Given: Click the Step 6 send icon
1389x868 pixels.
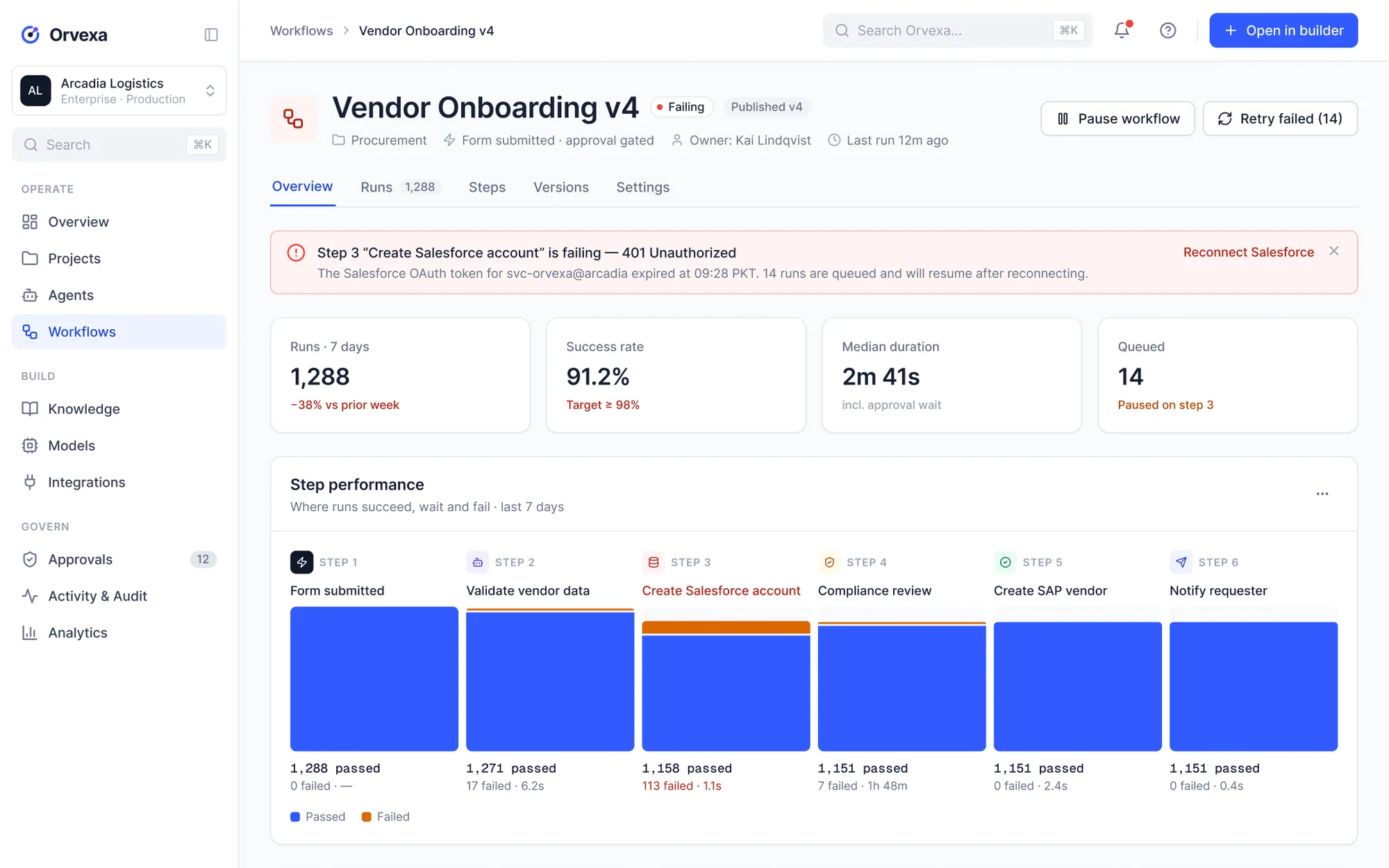Looking at the screenshot, I should 1181,562.
